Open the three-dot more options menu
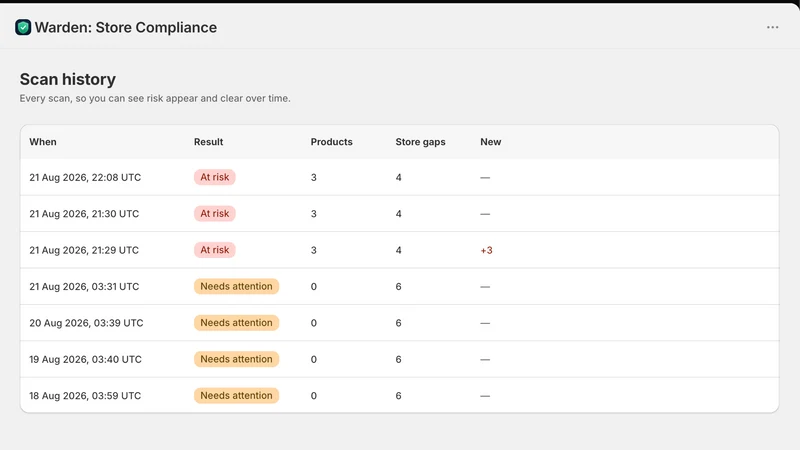The image size is (800, 450). coord(772,27)
